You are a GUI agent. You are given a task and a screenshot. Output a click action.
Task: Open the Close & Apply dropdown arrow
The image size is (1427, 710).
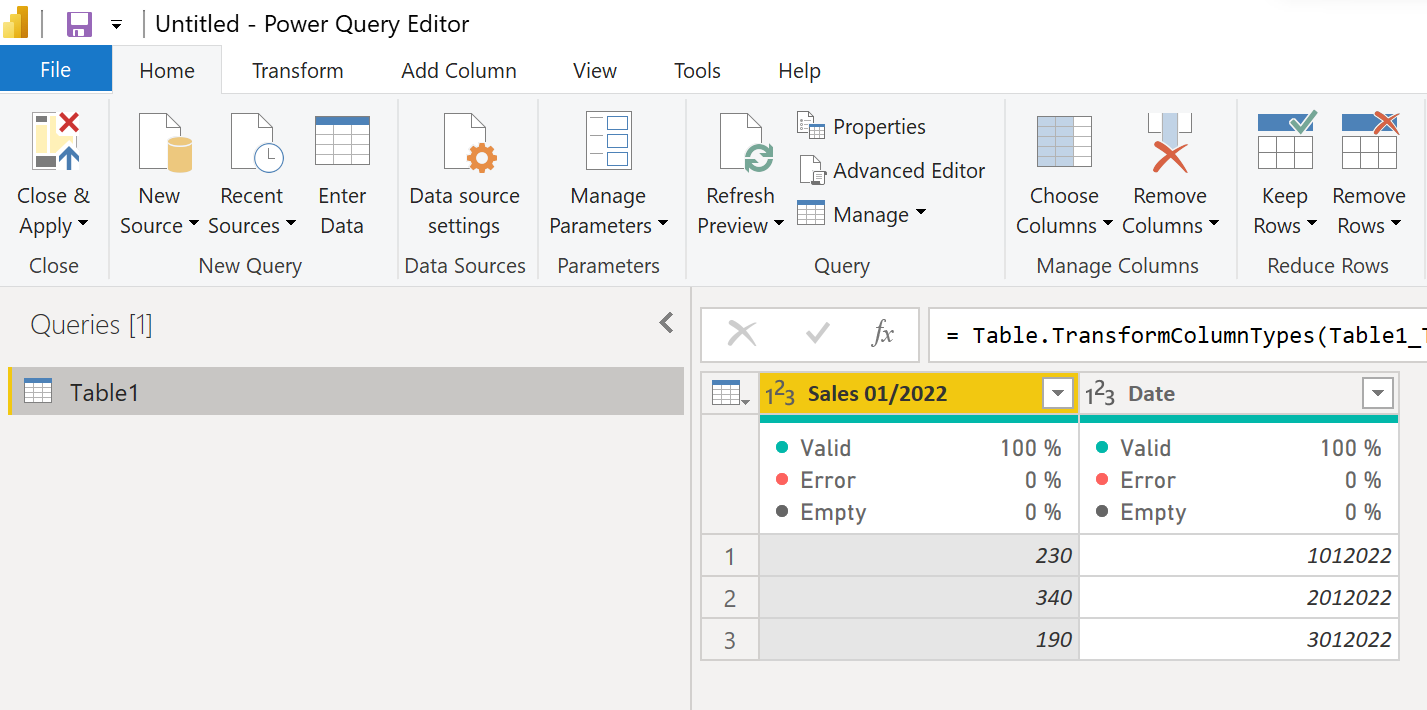click(83, 225)
